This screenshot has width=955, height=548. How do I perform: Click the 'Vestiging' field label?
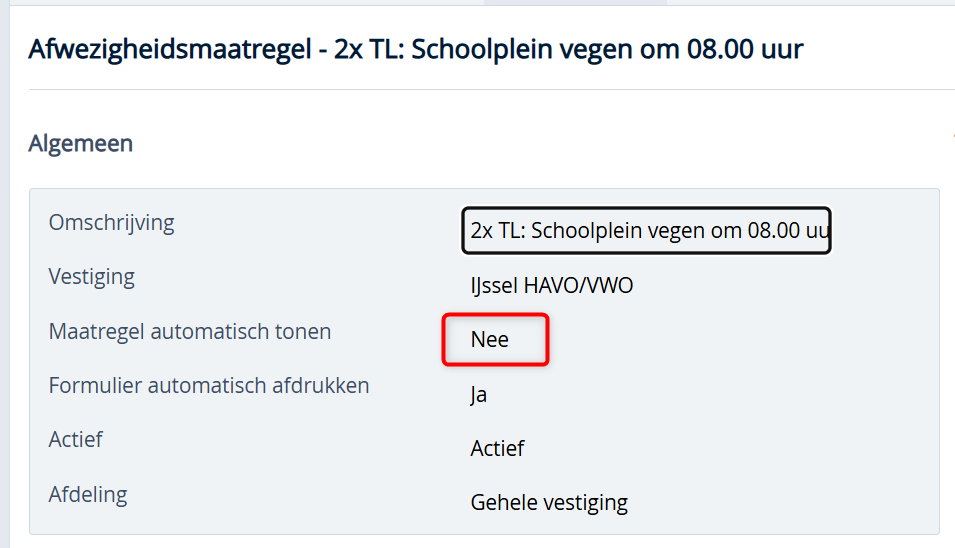[x=91, y=276]
